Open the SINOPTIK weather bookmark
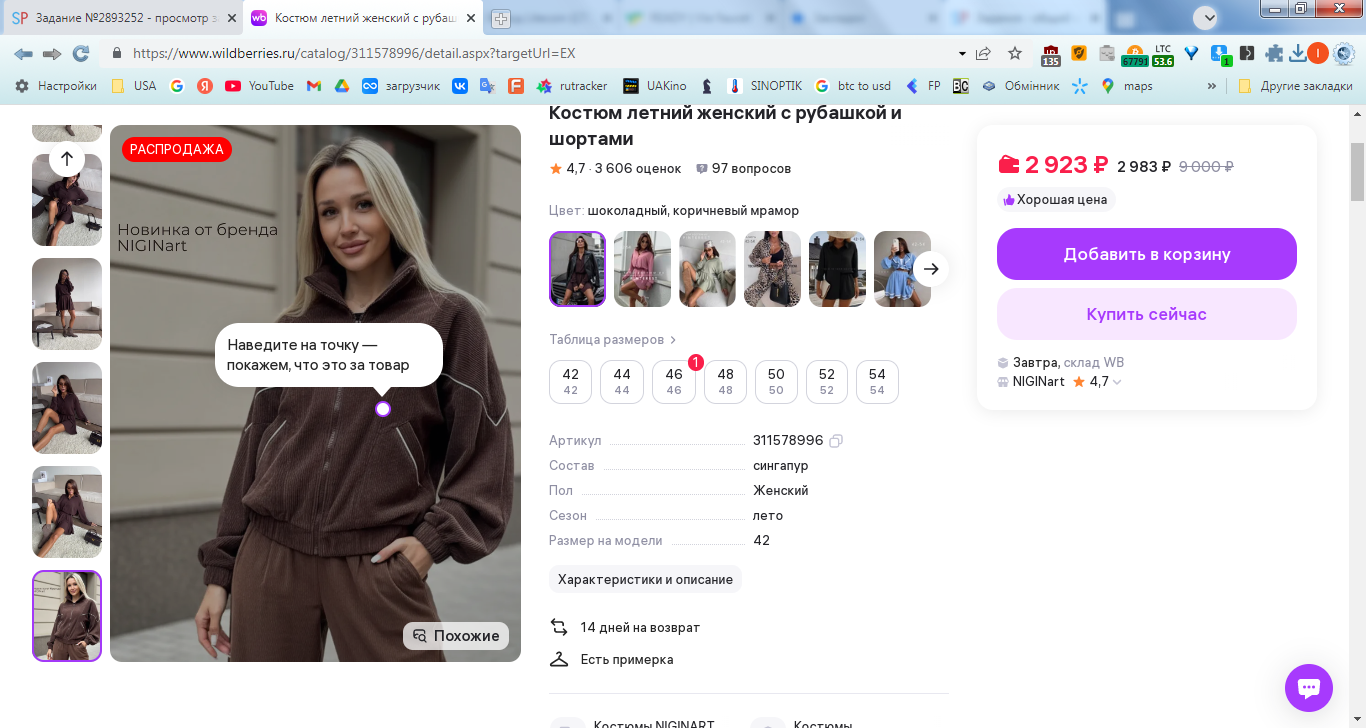 coord(765,86)
